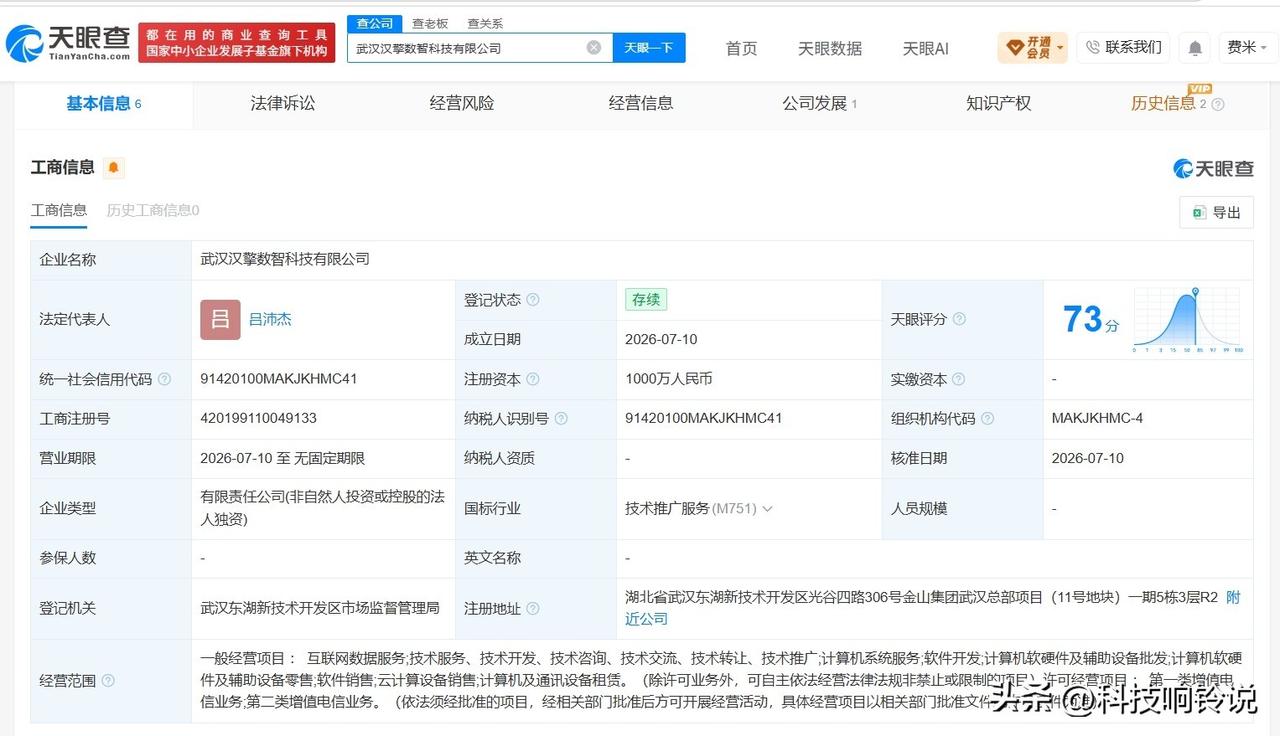Click help icon next to 统一社会信用代码
Image resolution: width=1280 pixels, height=736 pixels.
[164, 379]
